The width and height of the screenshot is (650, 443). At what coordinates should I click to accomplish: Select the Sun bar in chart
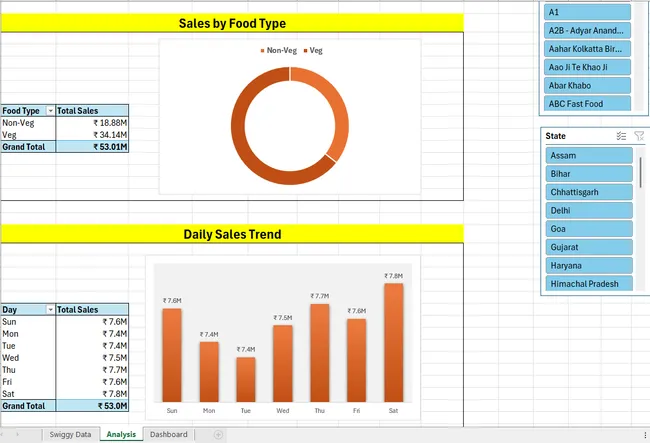[172, 355]
